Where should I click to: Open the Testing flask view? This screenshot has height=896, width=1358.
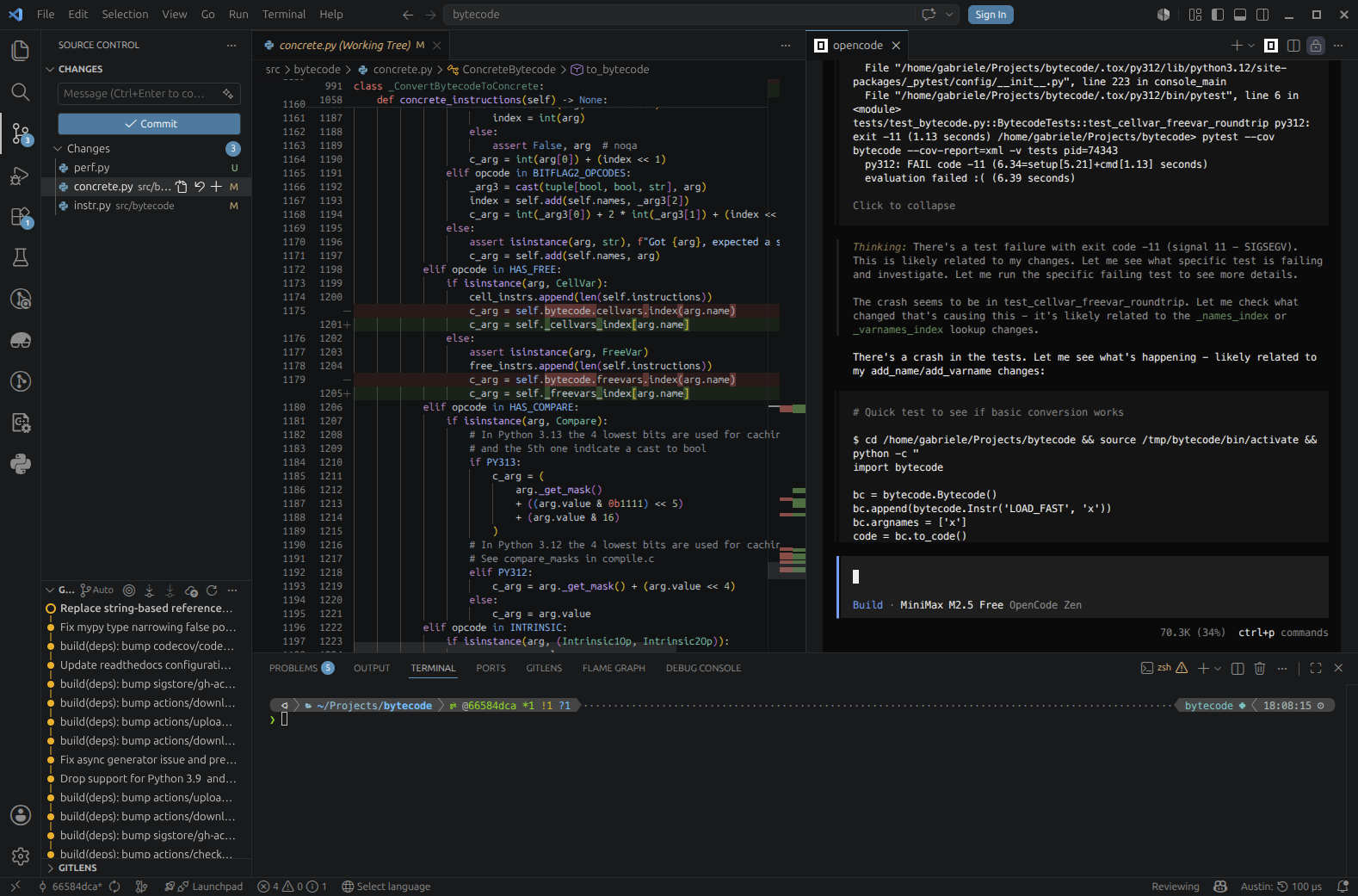[x=21, y=257]
